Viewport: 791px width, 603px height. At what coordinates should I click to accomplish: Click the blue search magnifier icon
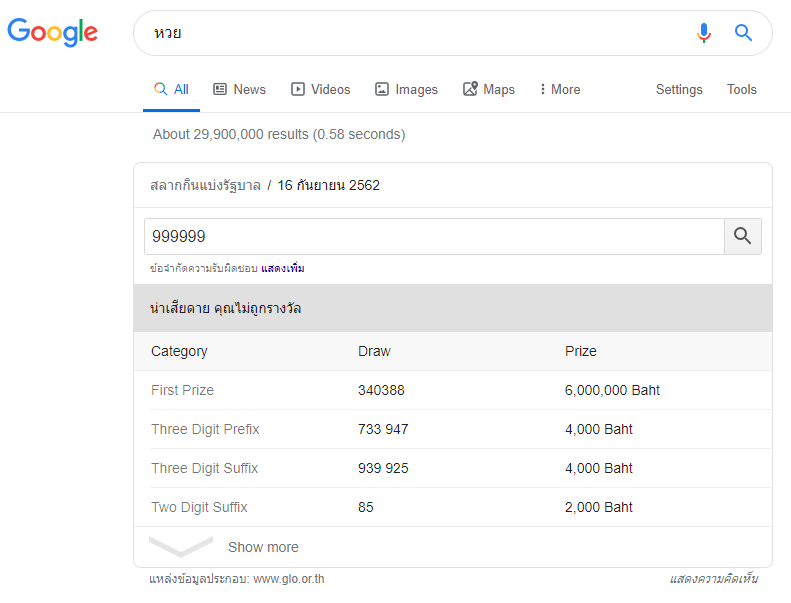pyautogui.click(x=743, y=33)
